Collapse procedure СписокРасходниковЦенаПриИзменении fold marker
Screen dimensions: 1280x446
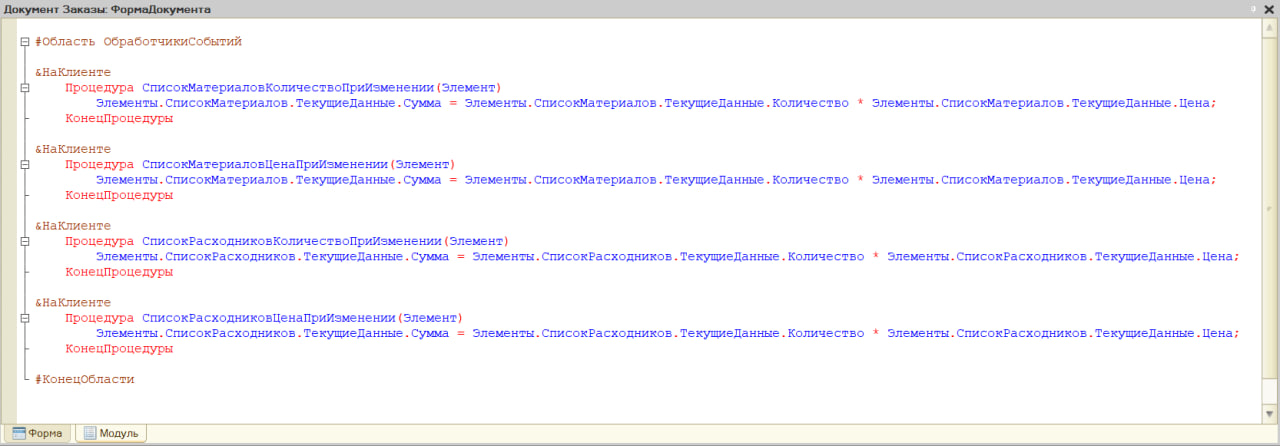point(23,319)
